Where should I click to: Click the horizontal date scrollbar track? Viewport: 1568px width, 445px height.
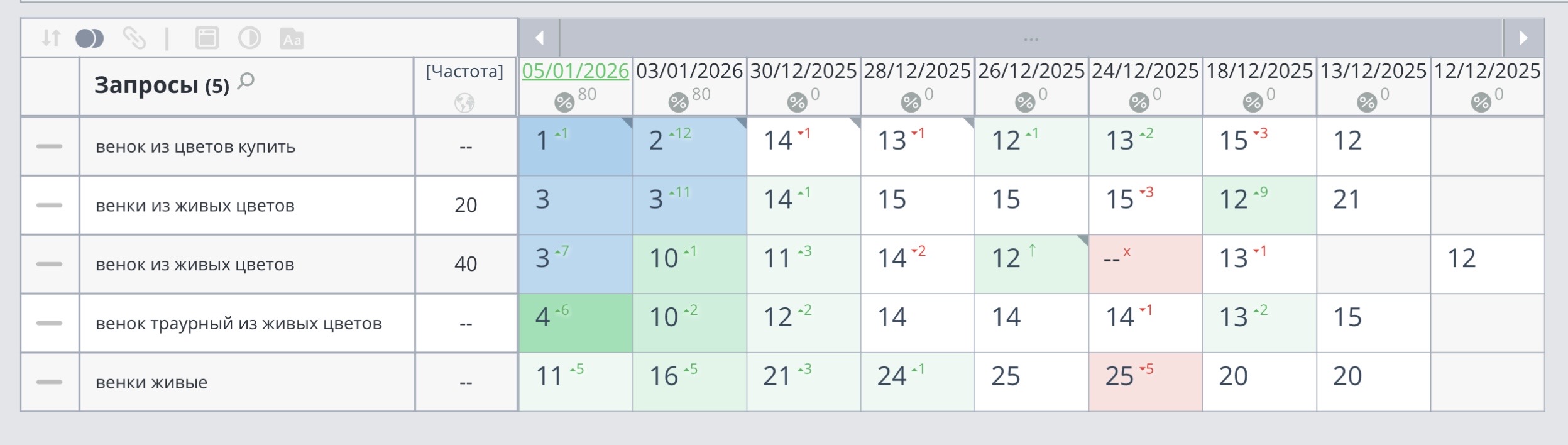pos(1031,38)
